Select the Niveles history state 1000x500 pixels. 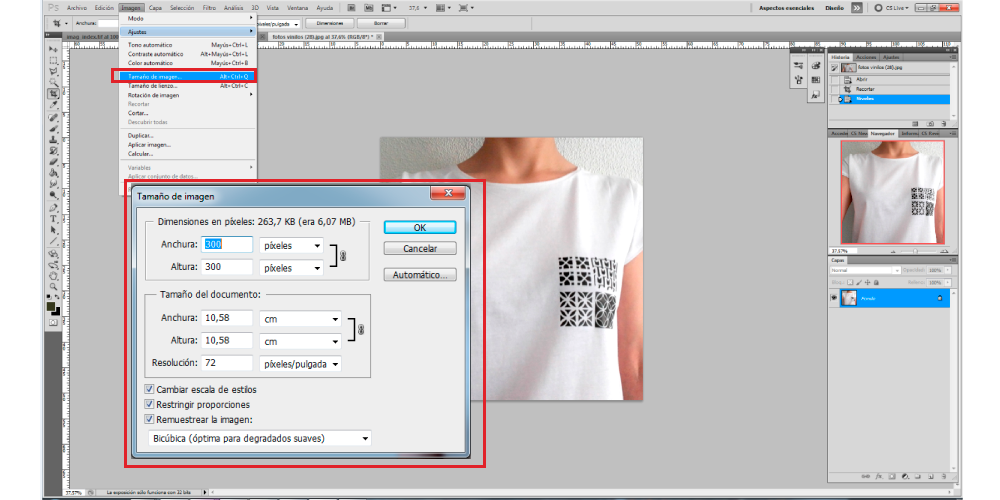coord(895,99)
